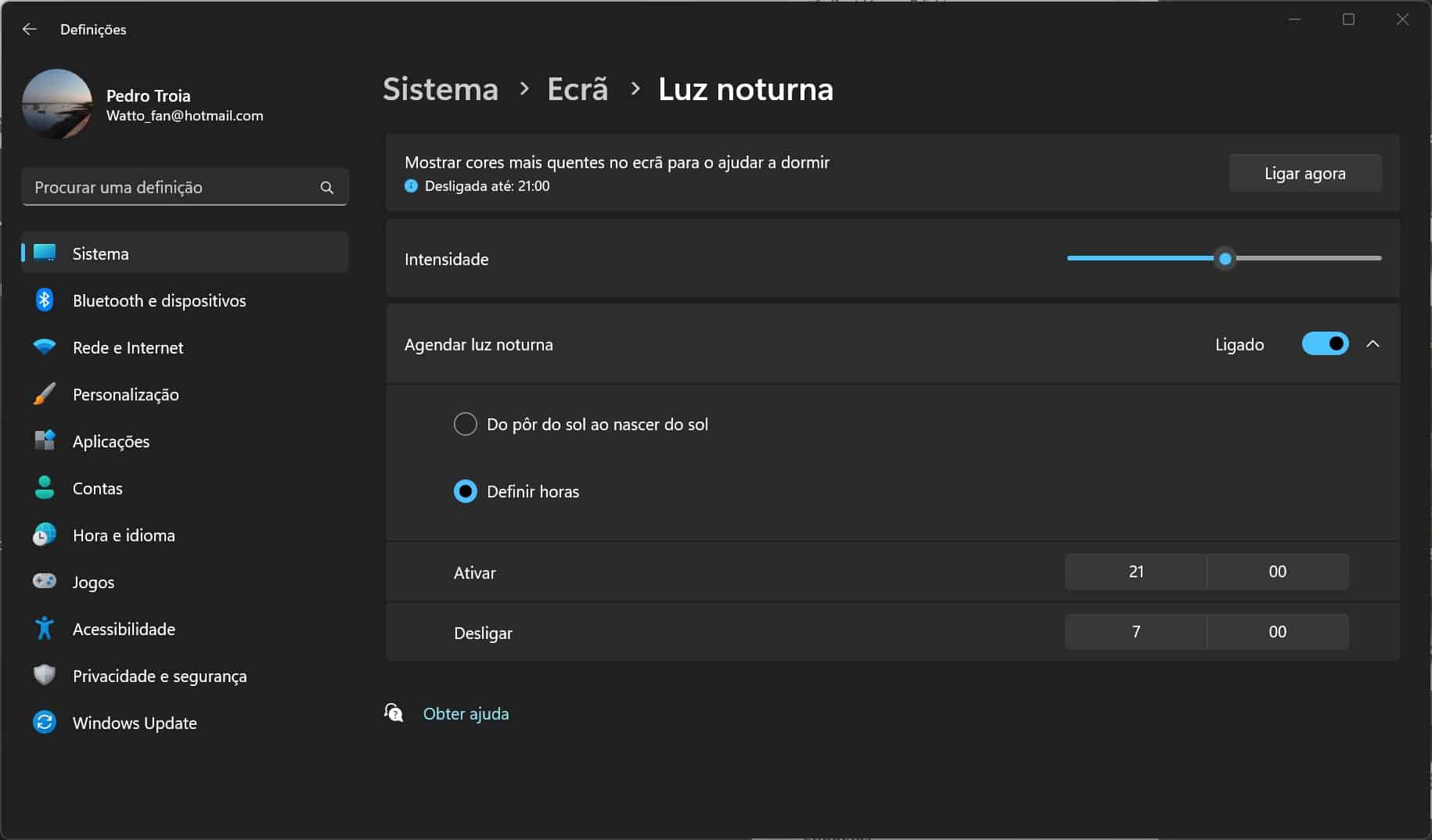This screenshot has width=1432, height=840.
Task: Click the Windows Update sync icon
Action: pos(45,722)
